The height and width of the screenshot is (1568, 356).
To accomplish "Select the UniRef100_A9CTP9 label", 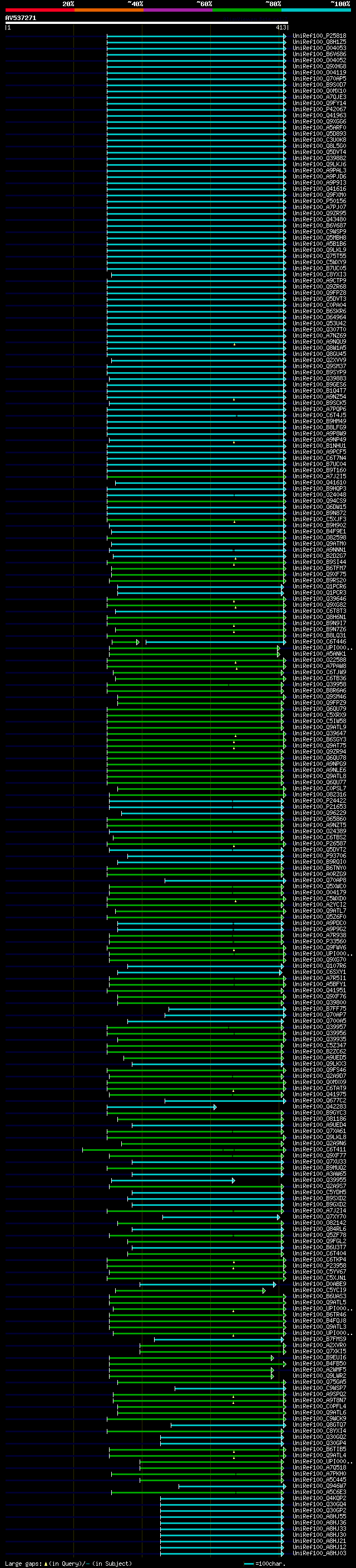I will [x=319, y=280].
